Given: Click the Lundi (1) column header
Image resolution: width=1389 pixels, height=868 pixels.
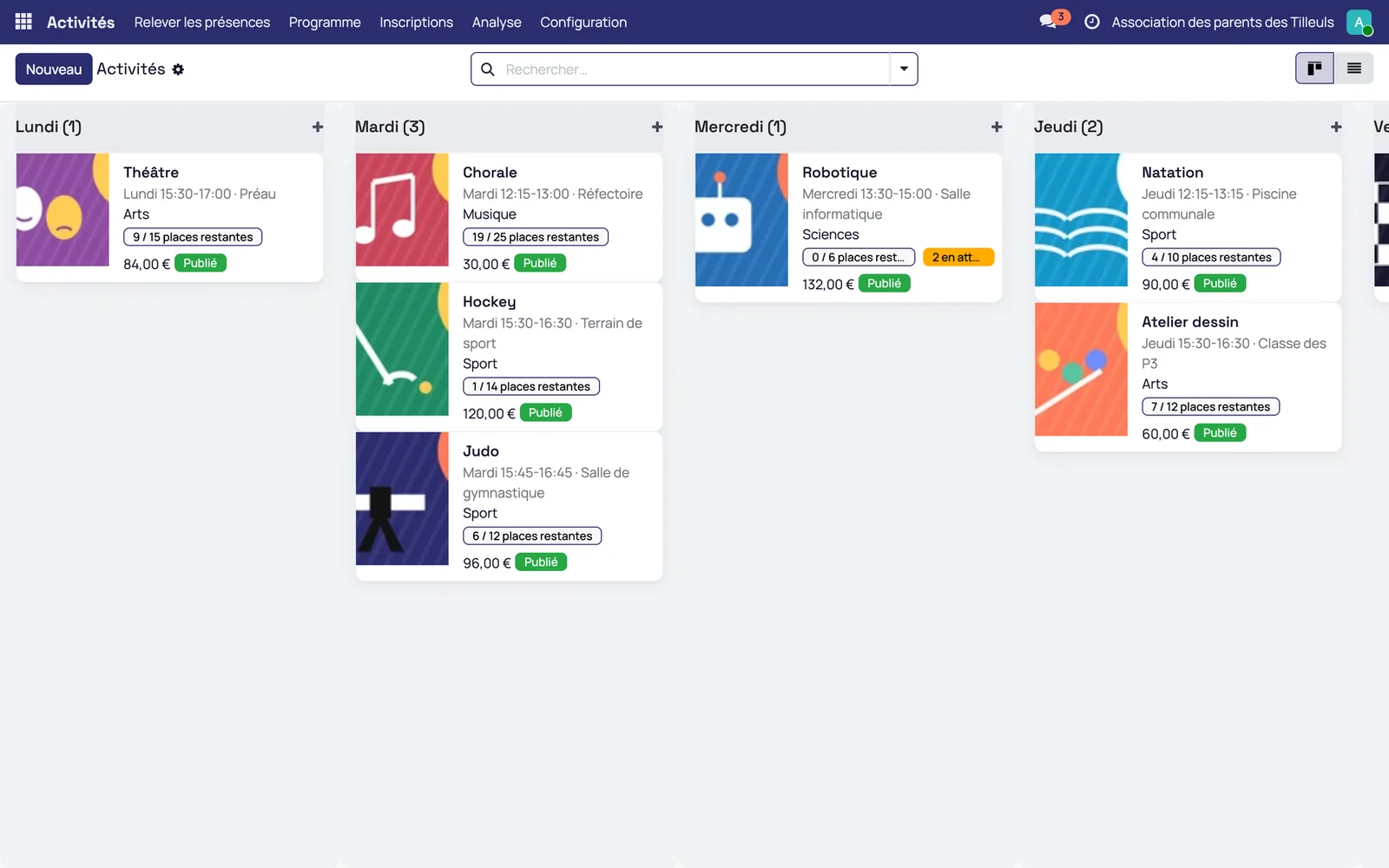Looking at the screenshot, I should tap(49, 127).
